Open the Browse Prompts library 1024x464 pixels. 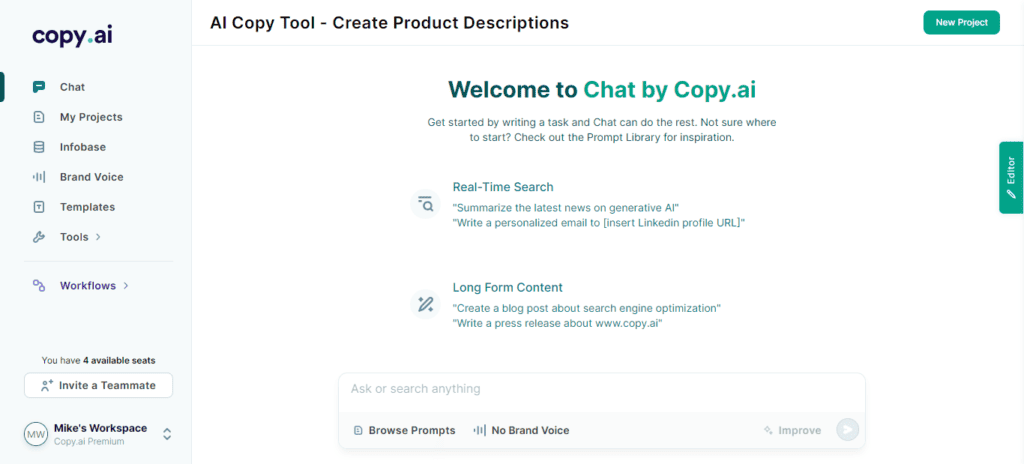click(x=404, y=431)
